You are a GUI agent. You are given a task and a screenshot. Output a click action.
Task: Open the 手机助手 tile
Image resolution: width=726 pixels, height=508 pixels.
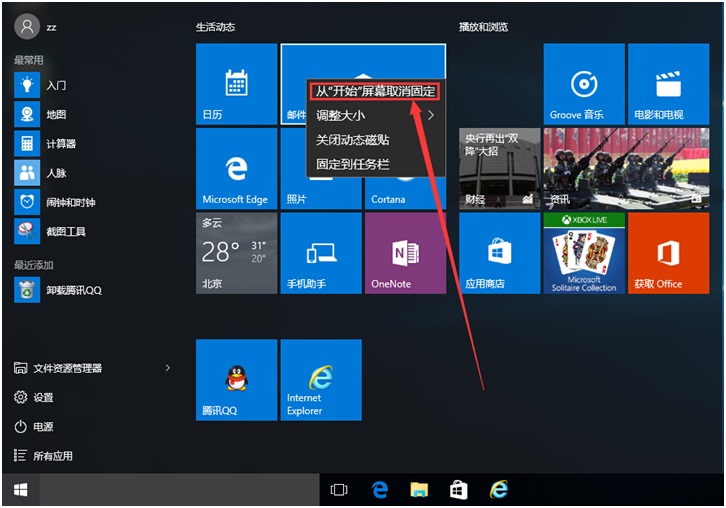click(x=320, y=253)
